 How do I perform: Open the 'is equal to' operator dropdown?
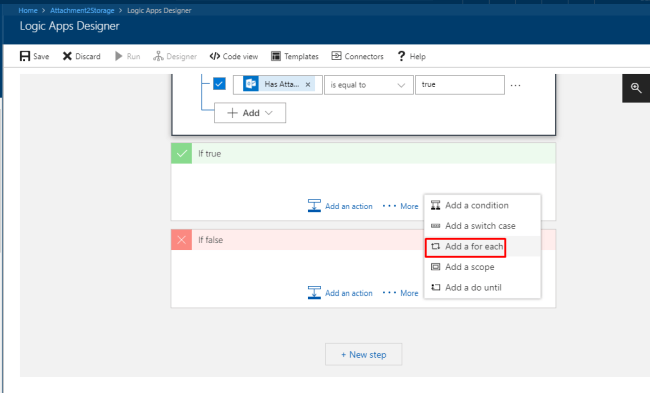click(369, 85)
